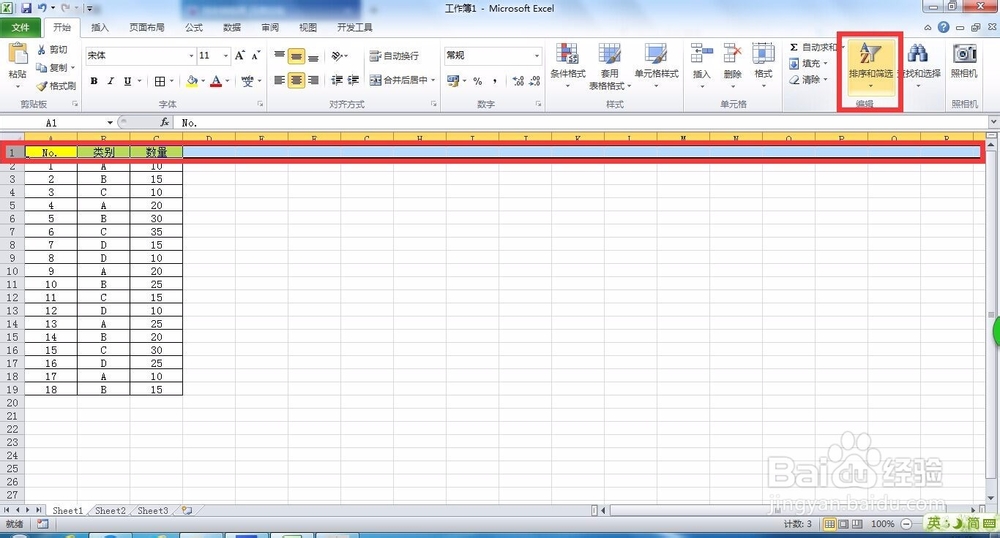The image size is (1000, 538).
Task: Switch to the Data tab
Action: [x=232, y=27]
